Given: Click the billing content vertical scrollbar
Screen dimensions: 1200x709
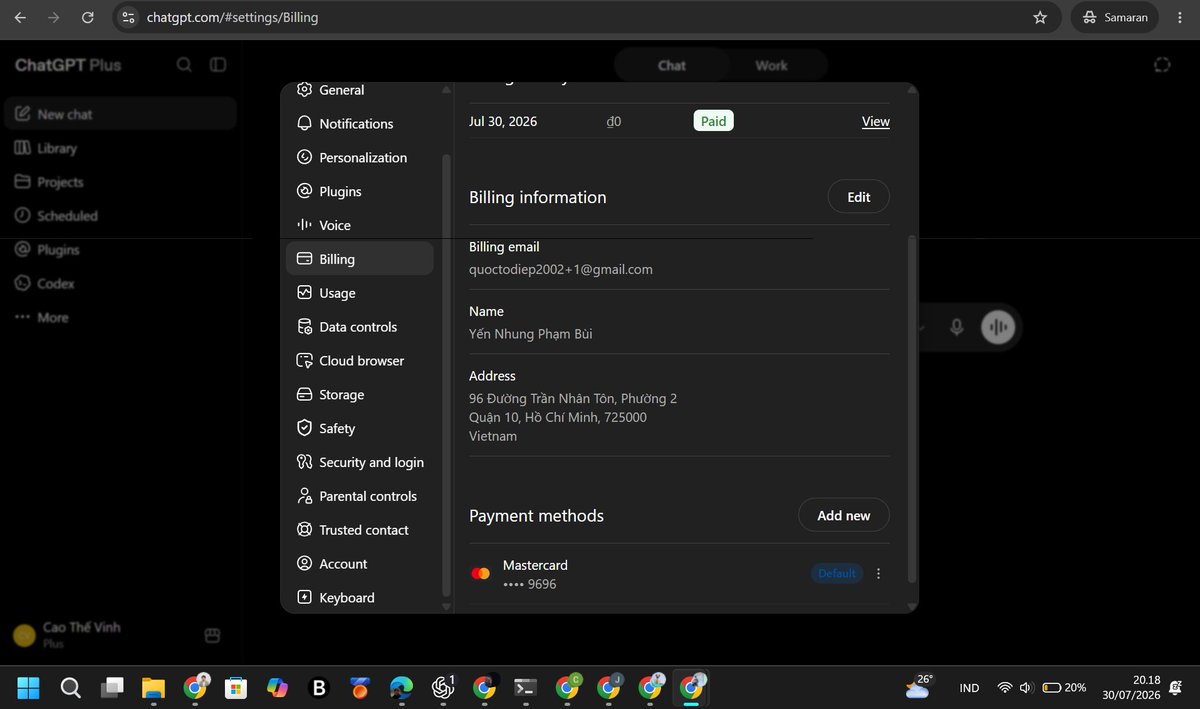Looking at the screenshot, I should [911, 410].
